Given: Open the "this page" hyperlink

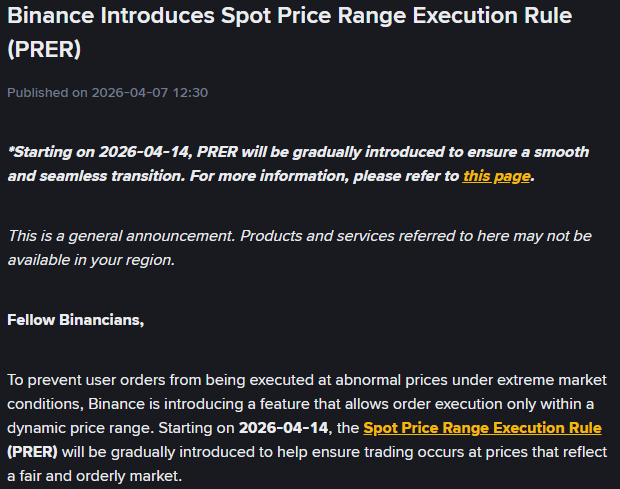Looking at the screenshot, I should 496,176.
